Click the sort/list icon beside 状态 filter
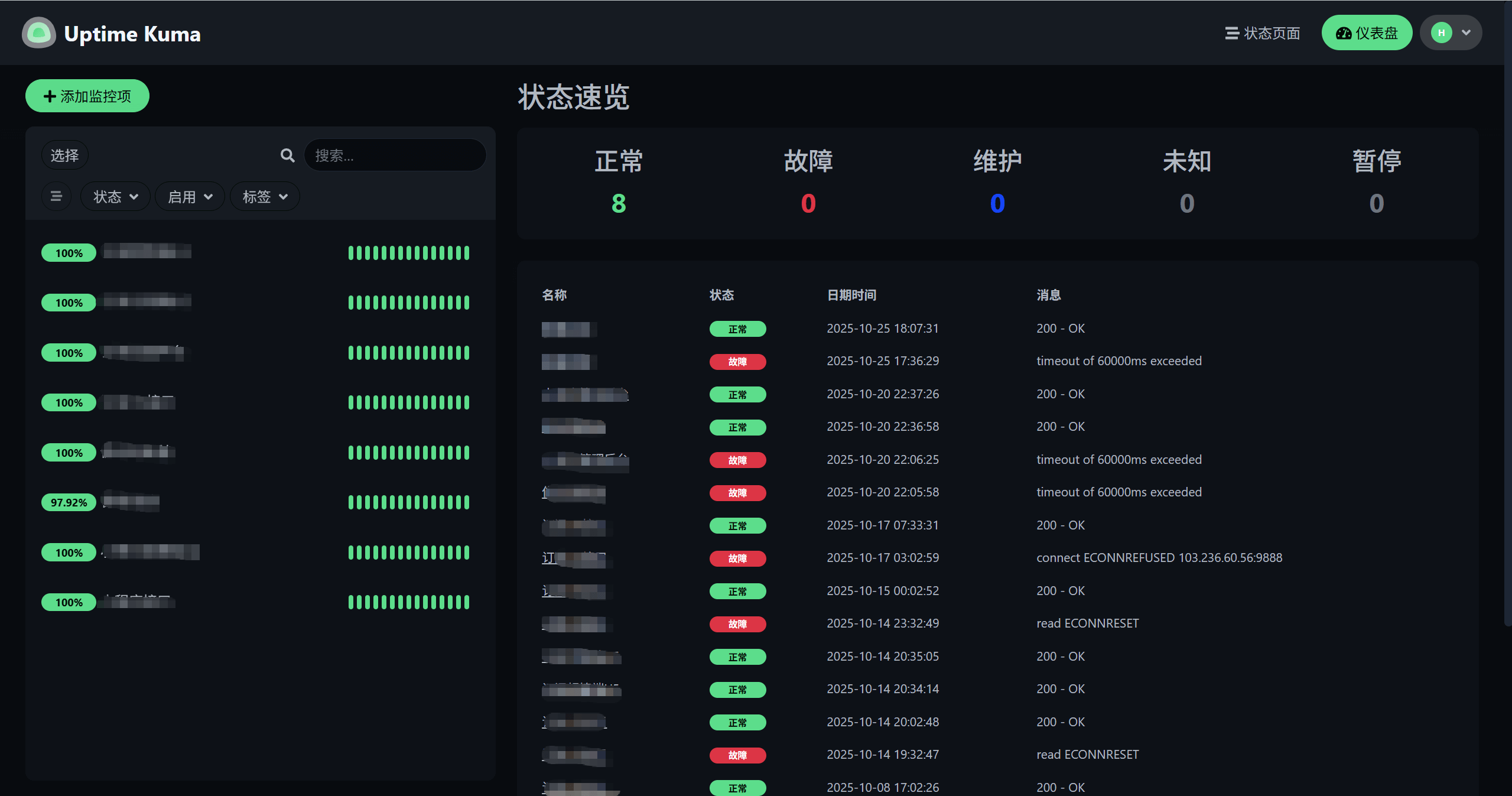 coord(56,196)
